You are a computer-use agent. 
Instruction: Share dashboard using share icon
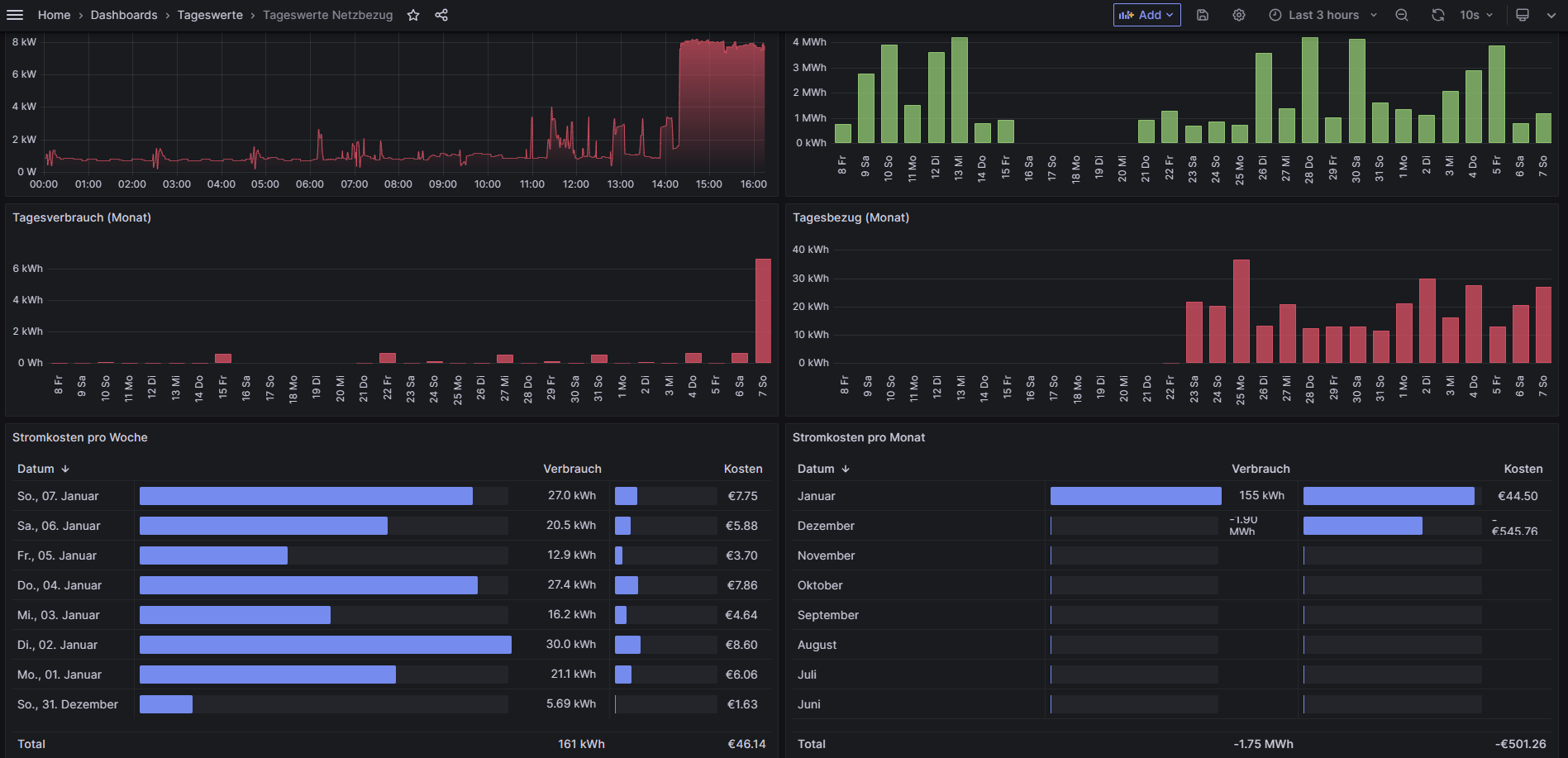pos(441,15)
